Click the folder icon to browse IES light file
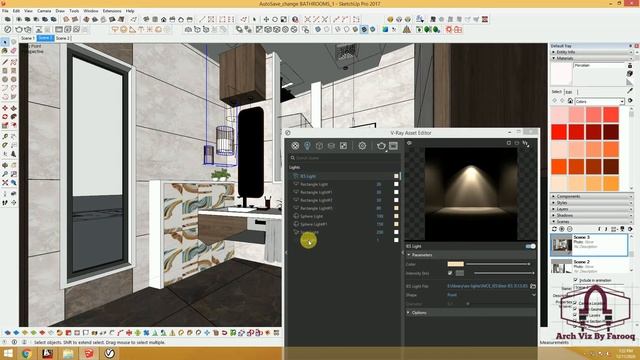The width and height of the screenshot is (640, 360). pyautogui.click(x=533, y=286)
